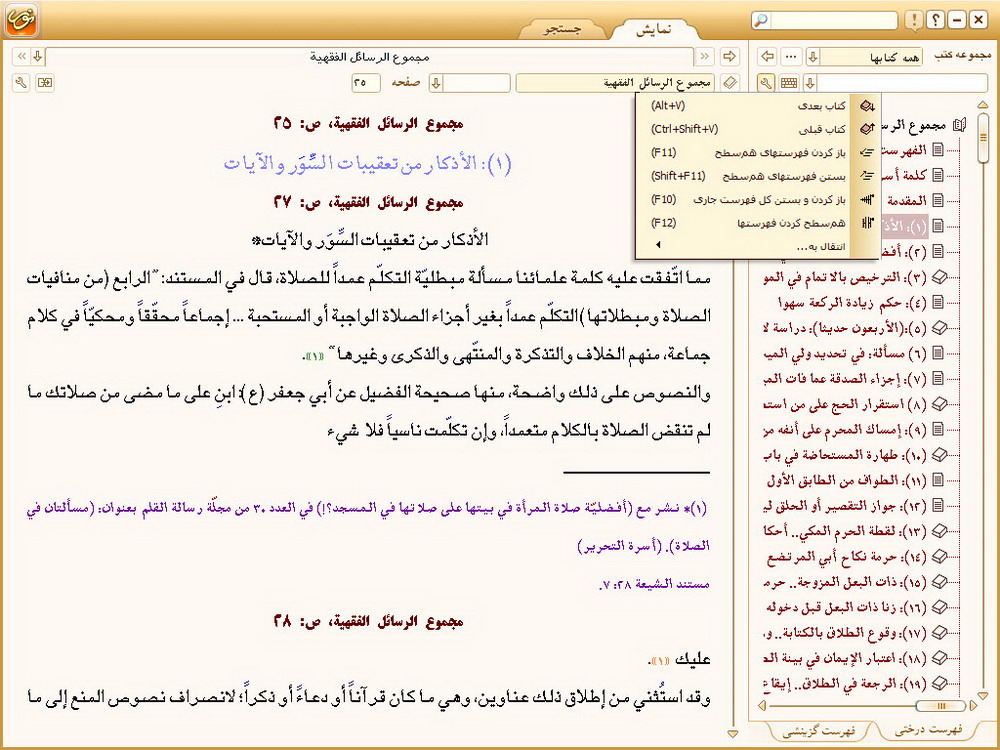Choose باز کردن و بستن کل فهرست جاری
The height and width of the screenshot is (750, 1000).
click(x=758, y=200)
